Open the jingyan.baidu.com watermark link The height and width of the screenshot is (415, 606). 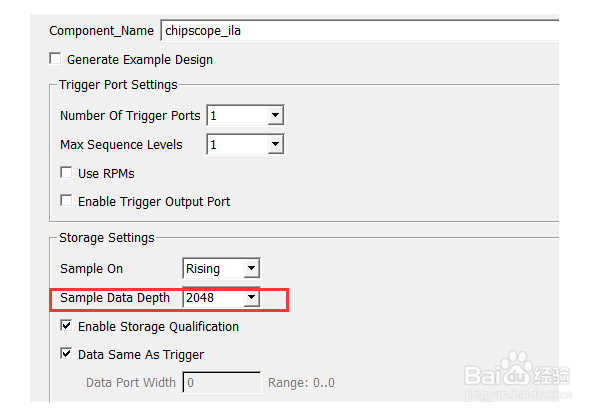(x=517, y=395)
